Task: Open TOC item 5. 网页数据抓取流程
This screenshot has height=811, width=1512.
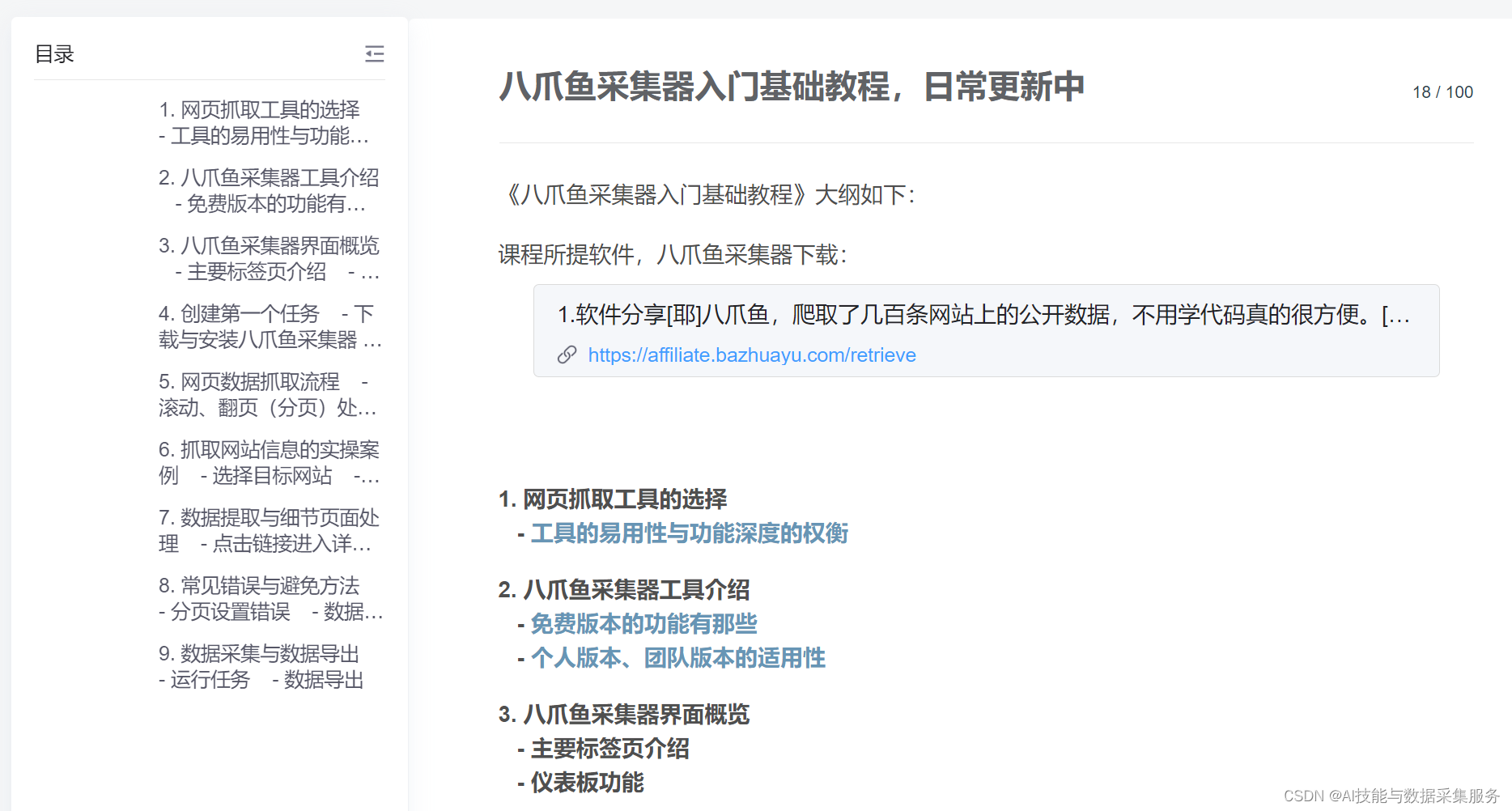Action: coord(269,394)
